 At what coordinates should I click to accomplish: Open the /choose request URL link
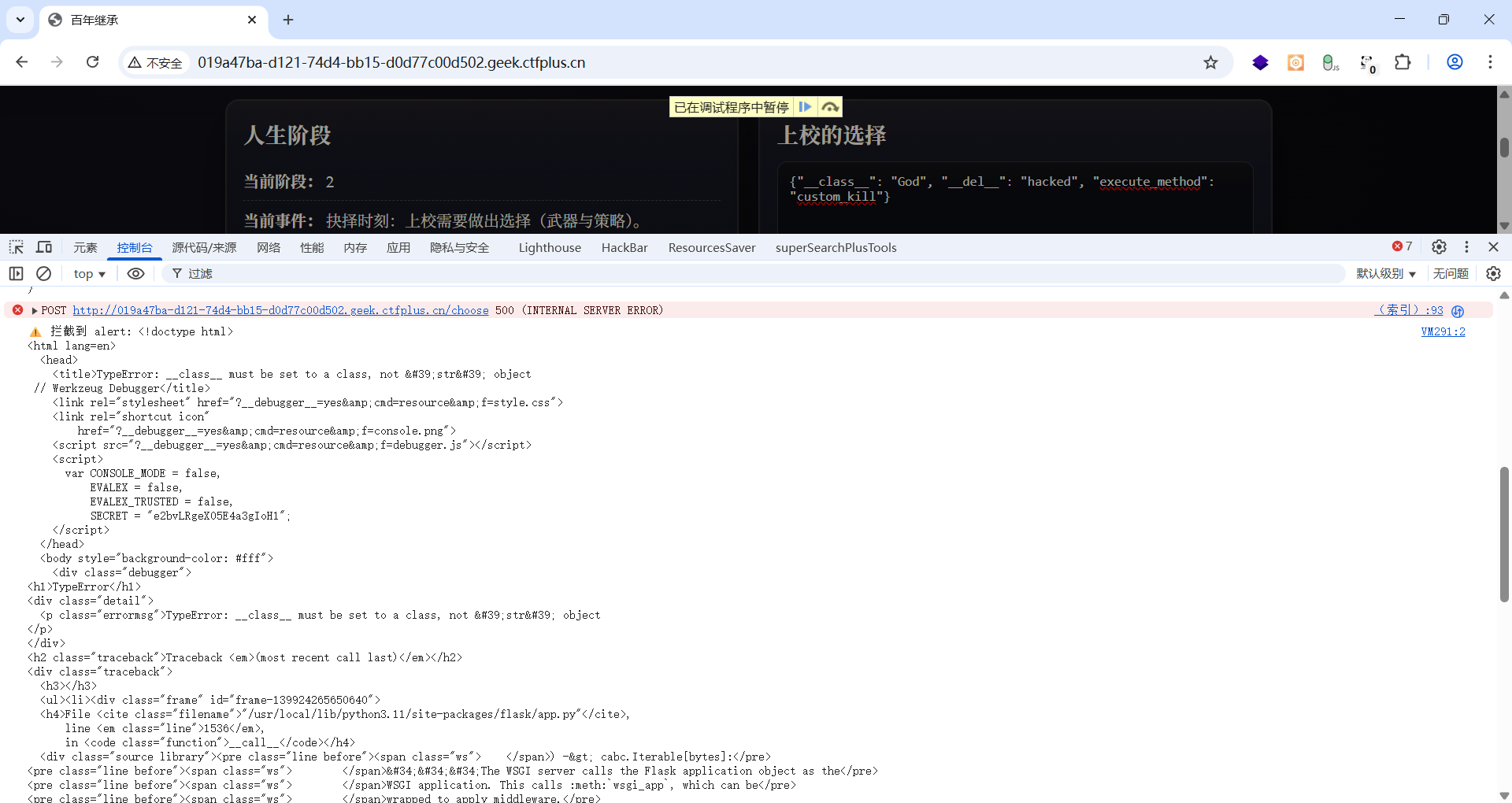(x=280, y=311)
